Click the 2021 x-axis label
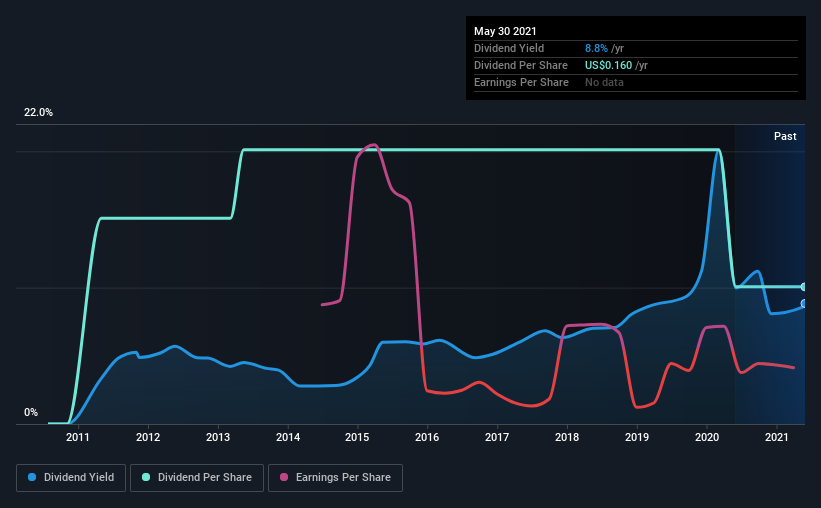 [776, 437]
